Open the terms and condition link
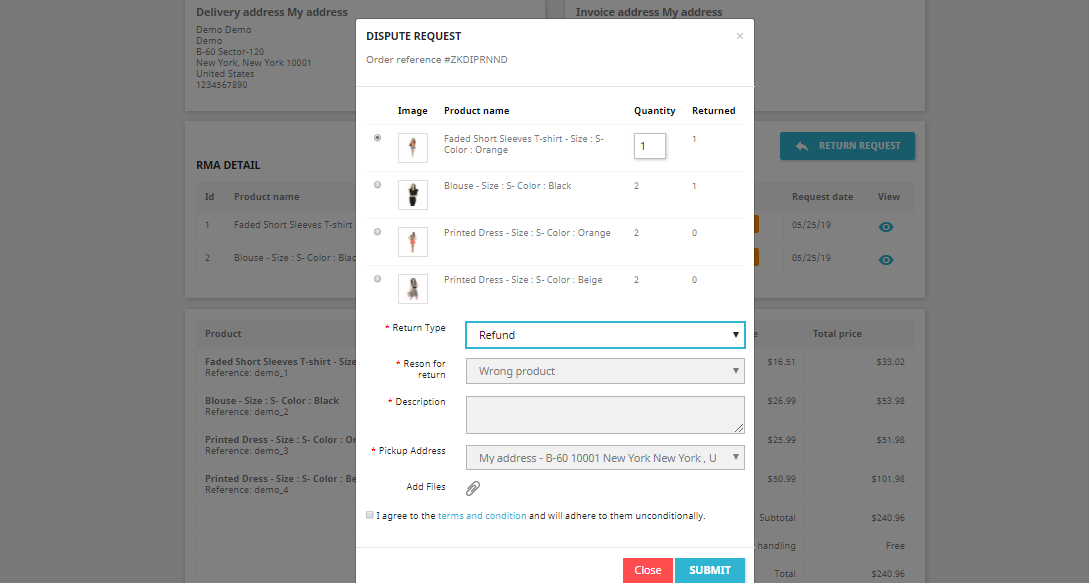 482,516
